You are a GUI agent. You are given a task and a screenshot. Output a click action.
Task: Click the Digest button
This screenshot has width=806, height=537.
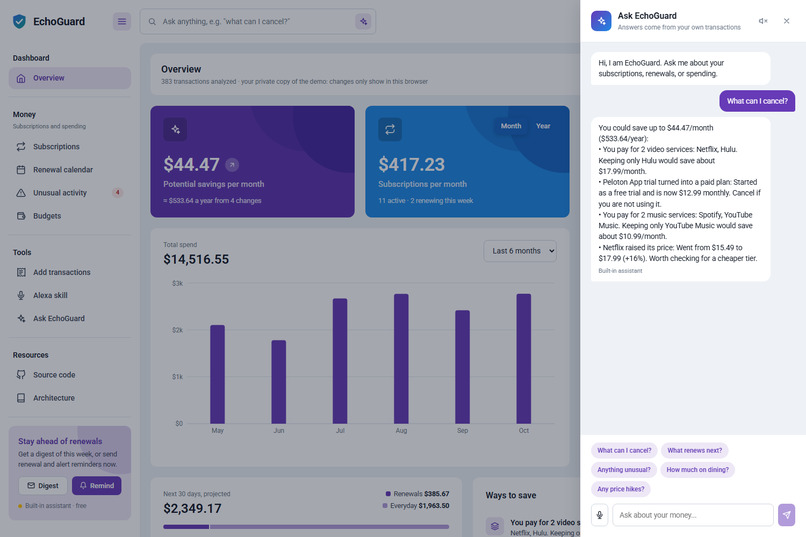[43, 486]
